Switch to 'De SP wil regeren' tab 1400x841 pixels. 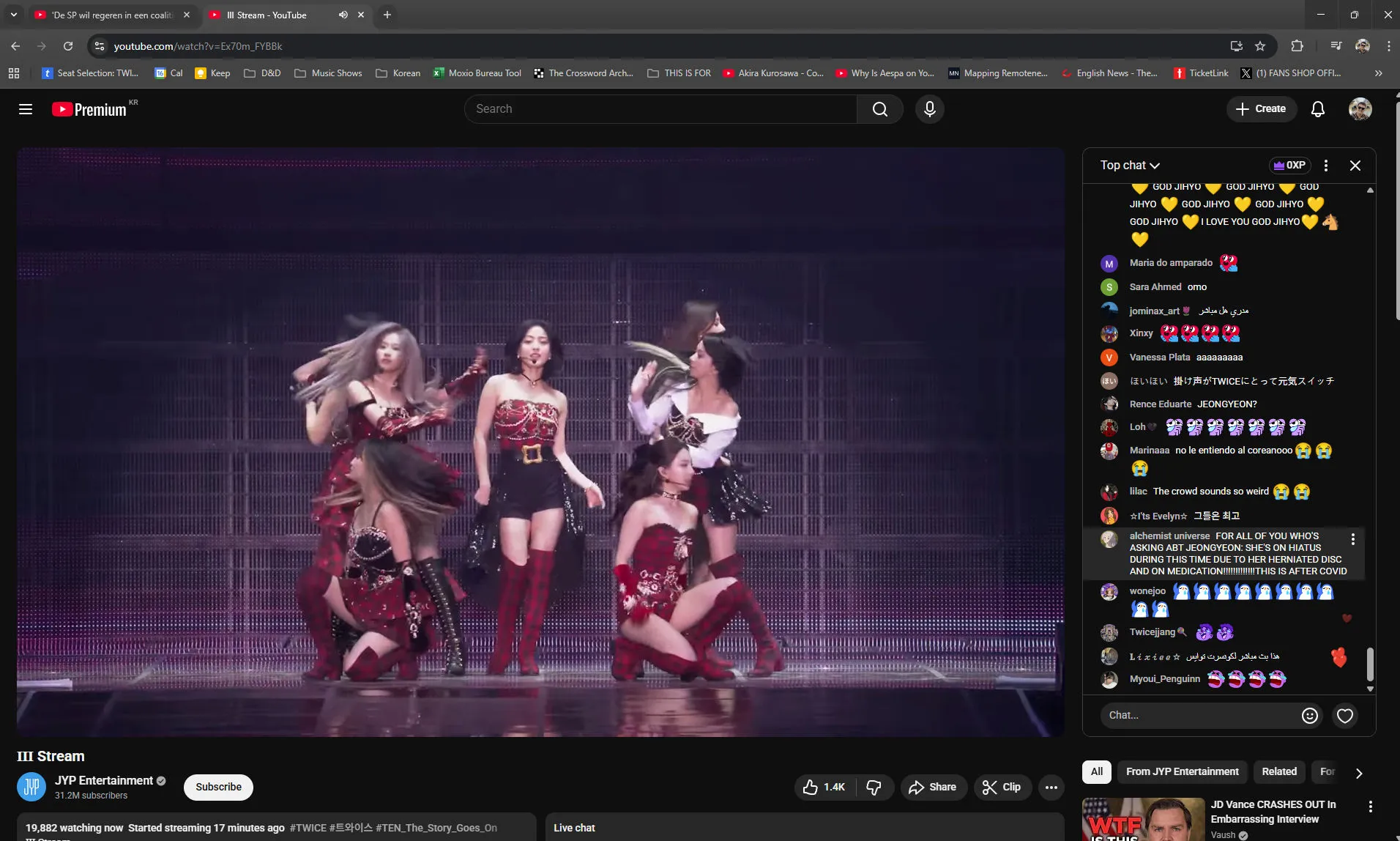113,15
